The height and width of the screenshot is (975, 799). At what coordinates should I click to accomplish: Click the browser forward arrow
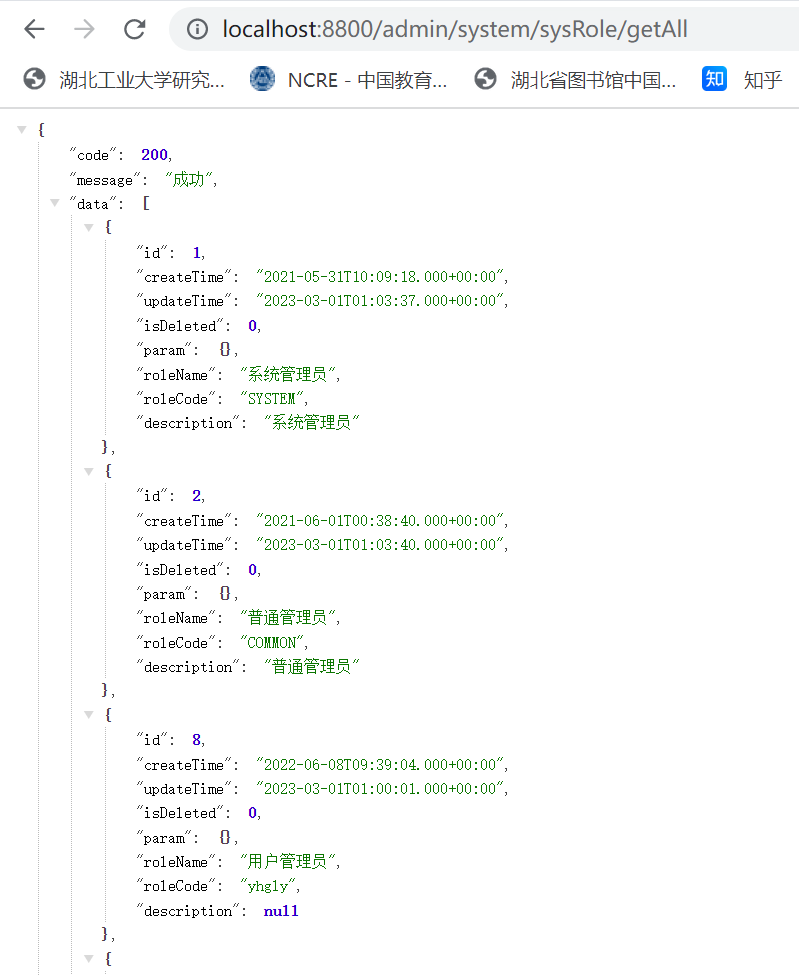tap(85, 29)
